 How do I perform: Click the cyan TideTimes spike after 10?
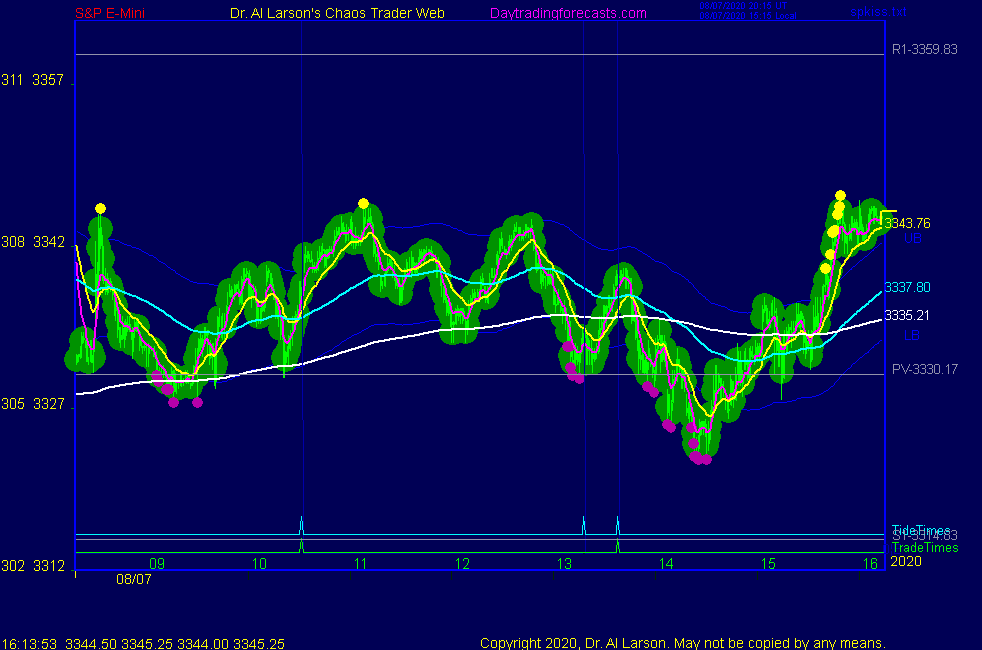(x=301, y=526)
